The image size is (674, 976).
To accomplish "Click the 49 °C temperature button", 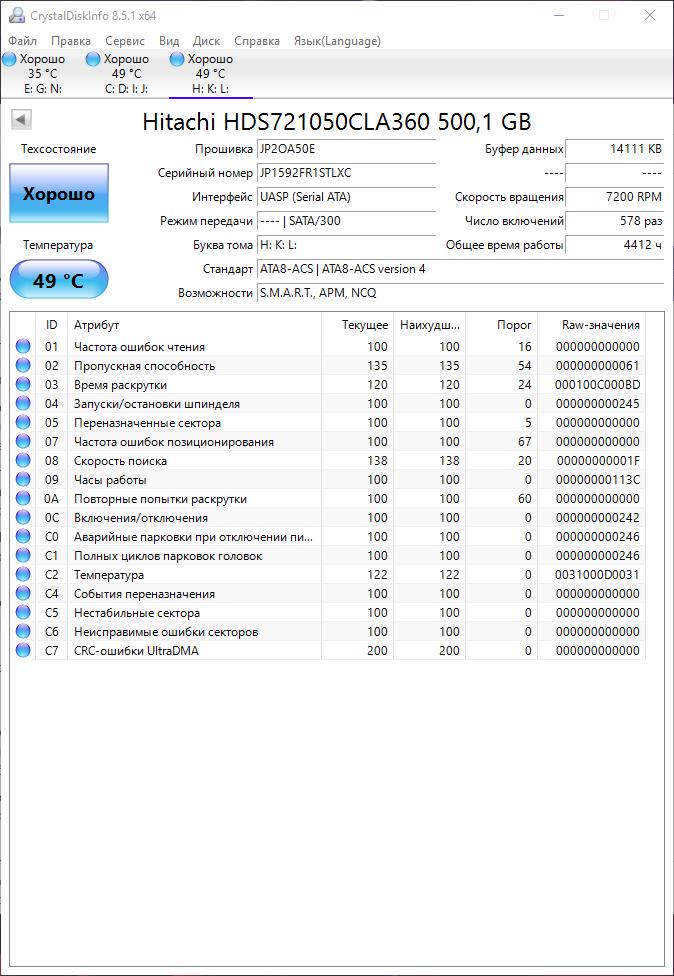I will click(59, 280).
